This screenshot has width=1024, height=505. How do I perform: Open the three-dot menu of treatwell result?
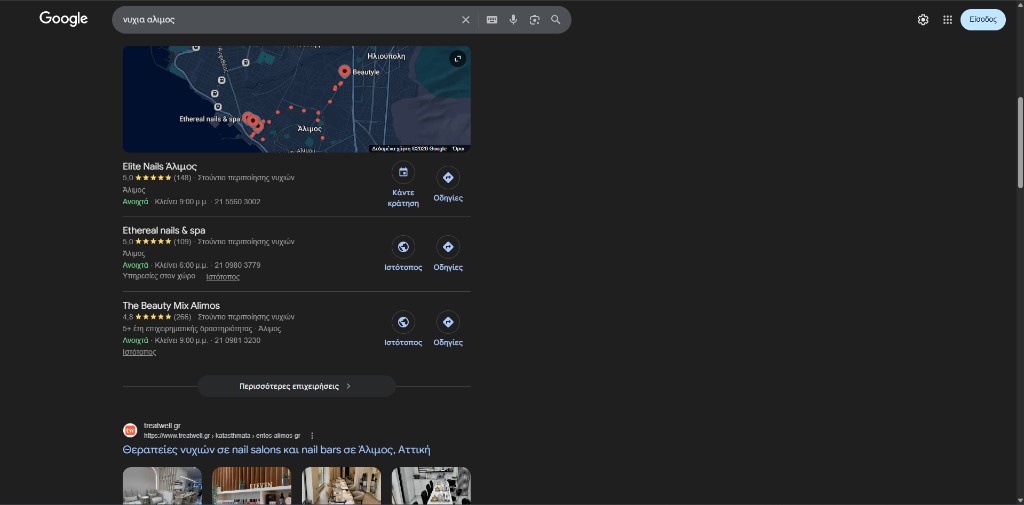312,436
